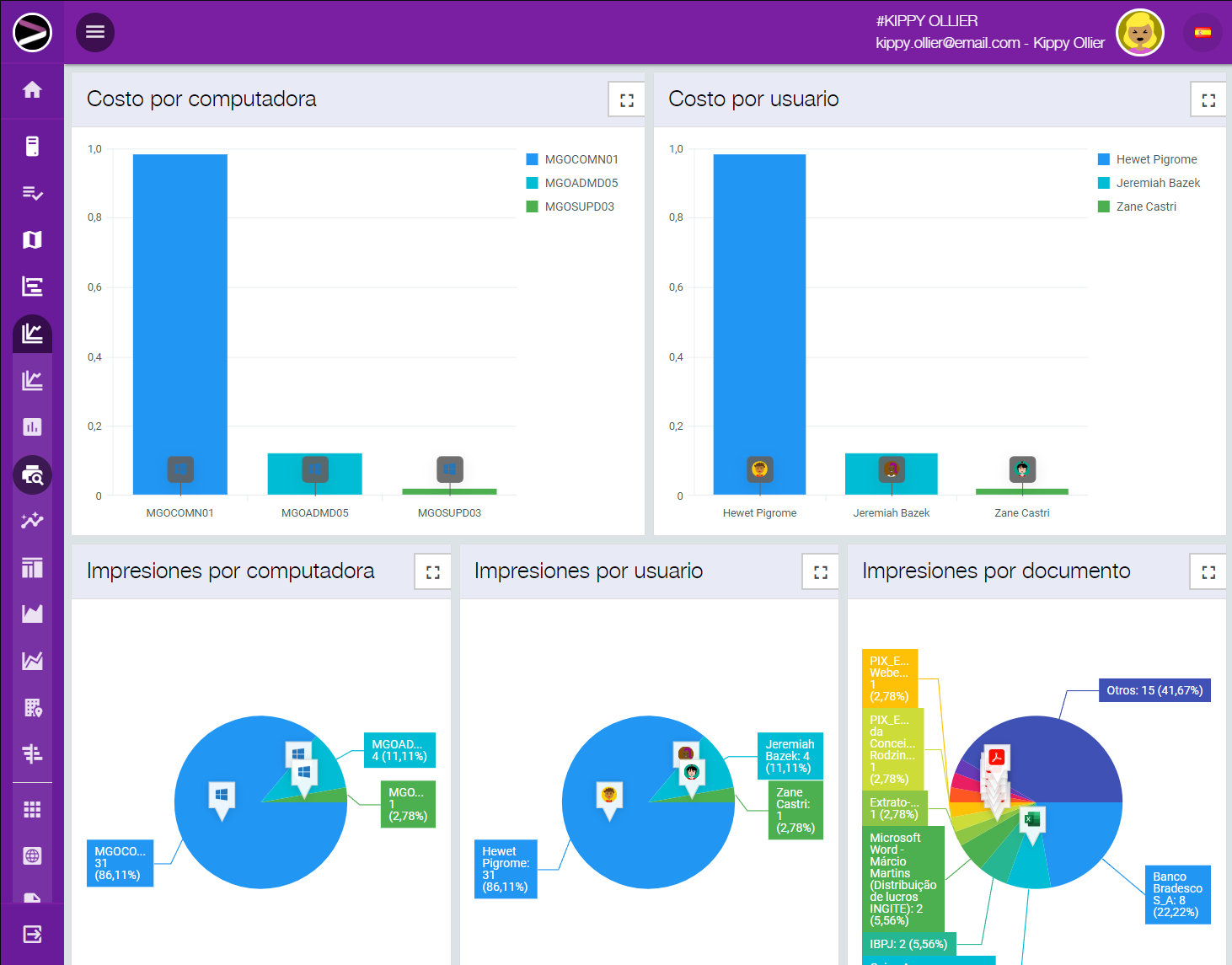Screen dimensions: 1232x965
Task: Open the hamburger menu button
Action: pos(95,32)
